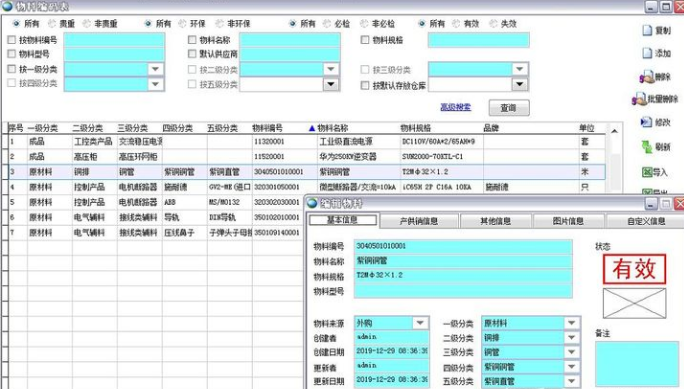Select 非贵重 radio button
The height and width of the screenshot is (389, 684).
click(87, 24)
